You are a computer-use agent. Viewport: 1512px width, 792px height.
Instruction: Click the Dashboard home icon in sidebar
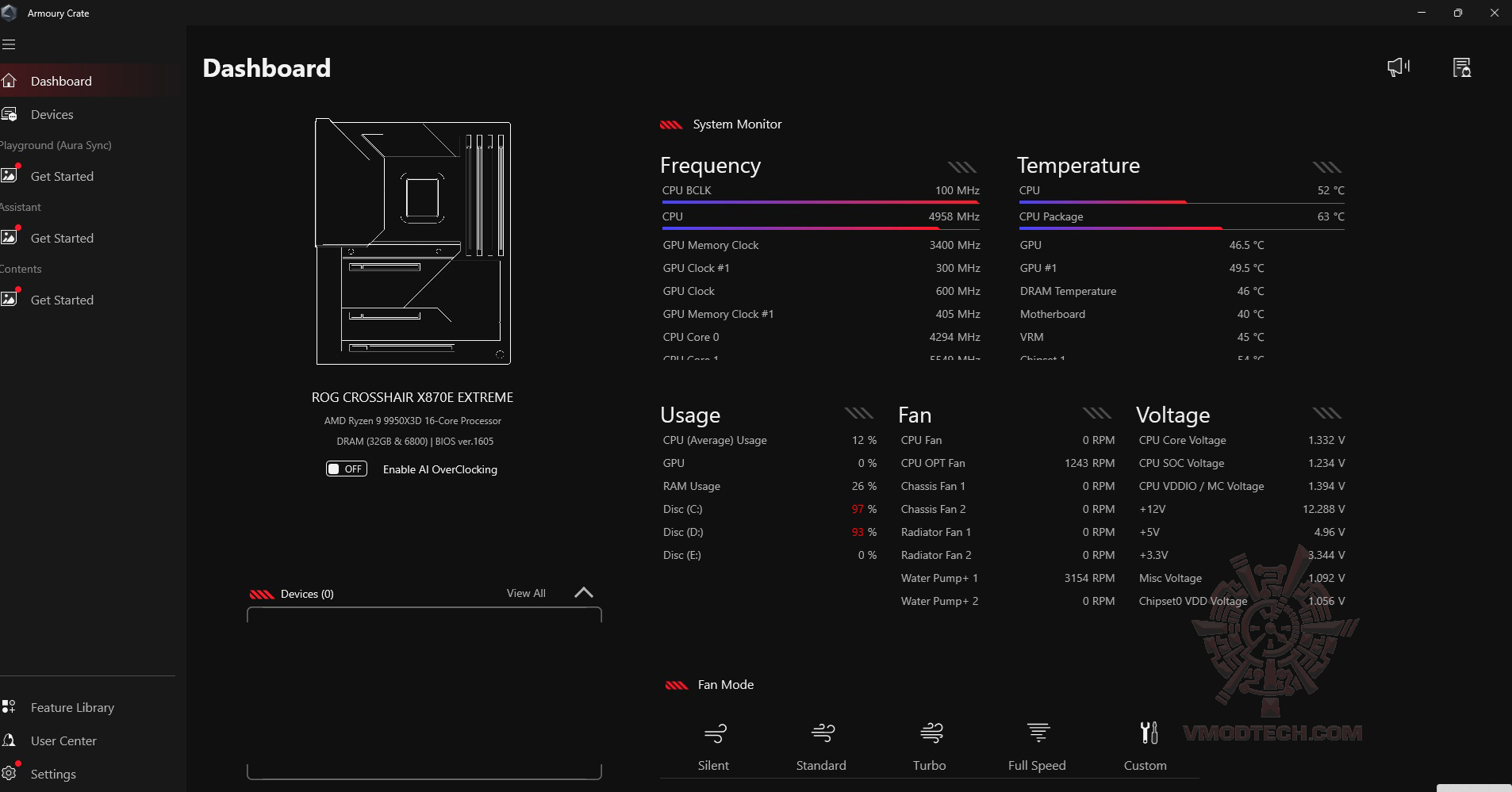point(9,81)
